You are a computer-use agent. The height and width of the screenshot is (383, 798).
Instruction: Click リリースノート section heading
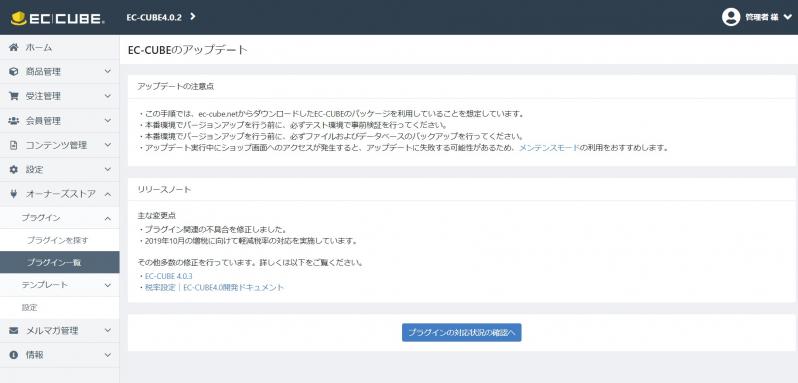point(164,190)
